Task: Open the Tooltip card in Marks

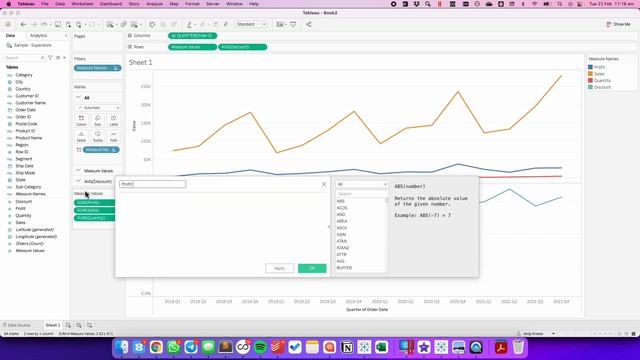Action: pos(98,136)
